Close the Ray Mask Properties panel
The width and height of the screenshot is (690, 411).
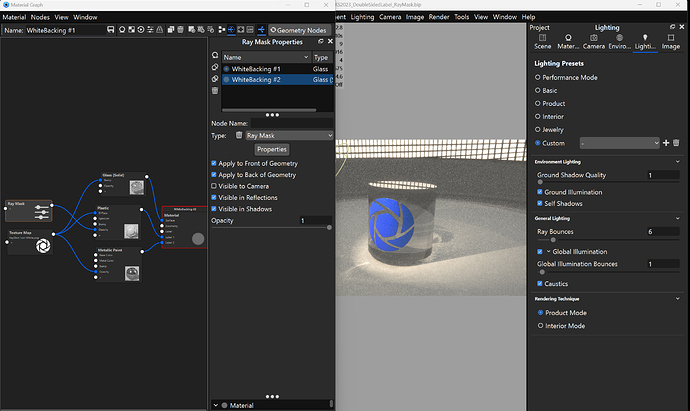(x=330, y=41)
